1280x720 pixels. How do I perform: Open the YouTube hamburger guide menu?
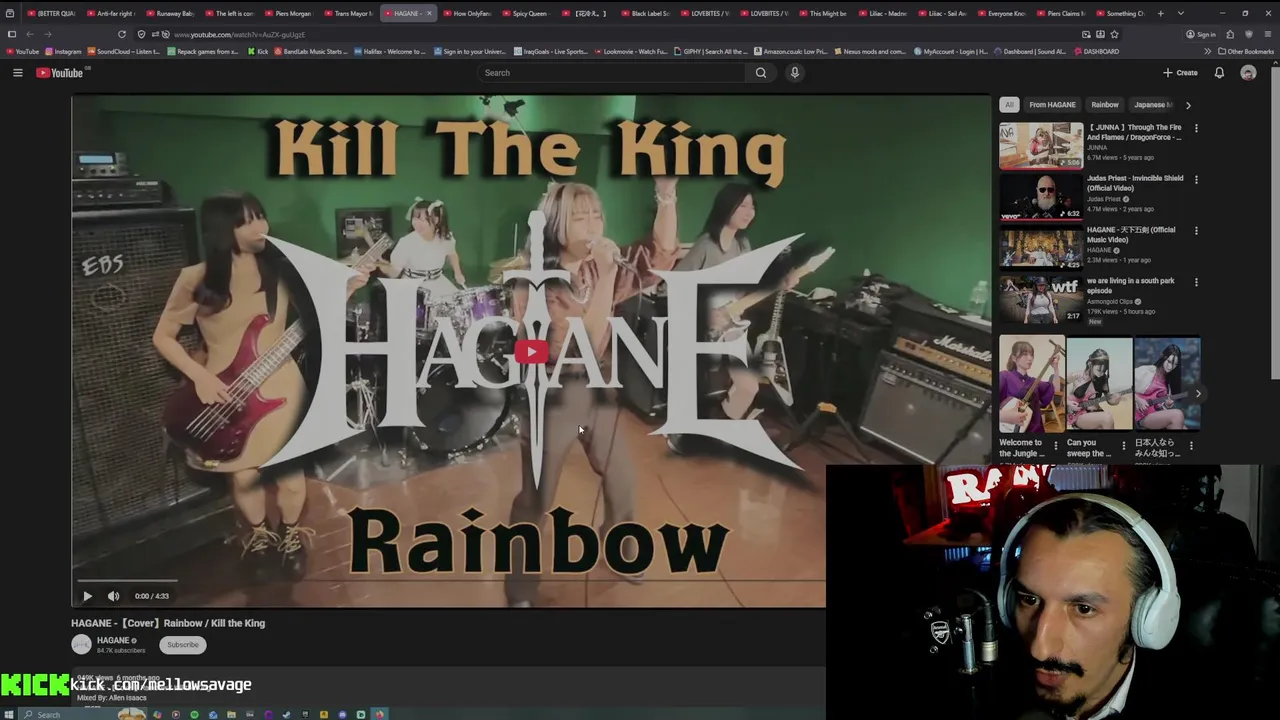click(x=17, y=72)
